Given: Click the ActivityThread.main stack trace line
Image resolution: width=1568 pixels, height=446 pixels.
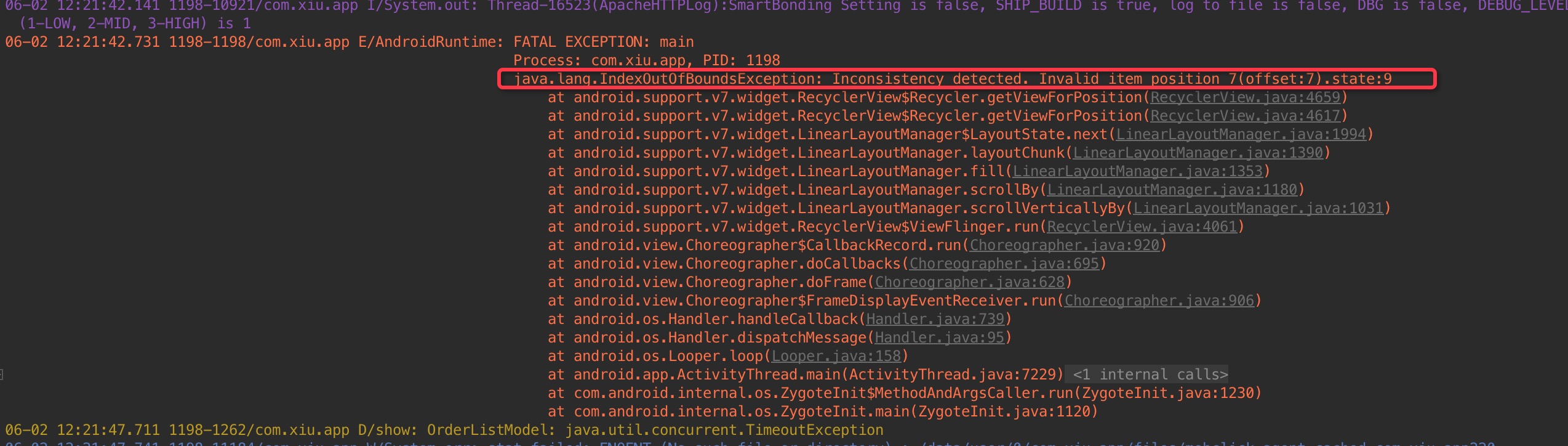Looking at the screenshot, I should [806, 375].
